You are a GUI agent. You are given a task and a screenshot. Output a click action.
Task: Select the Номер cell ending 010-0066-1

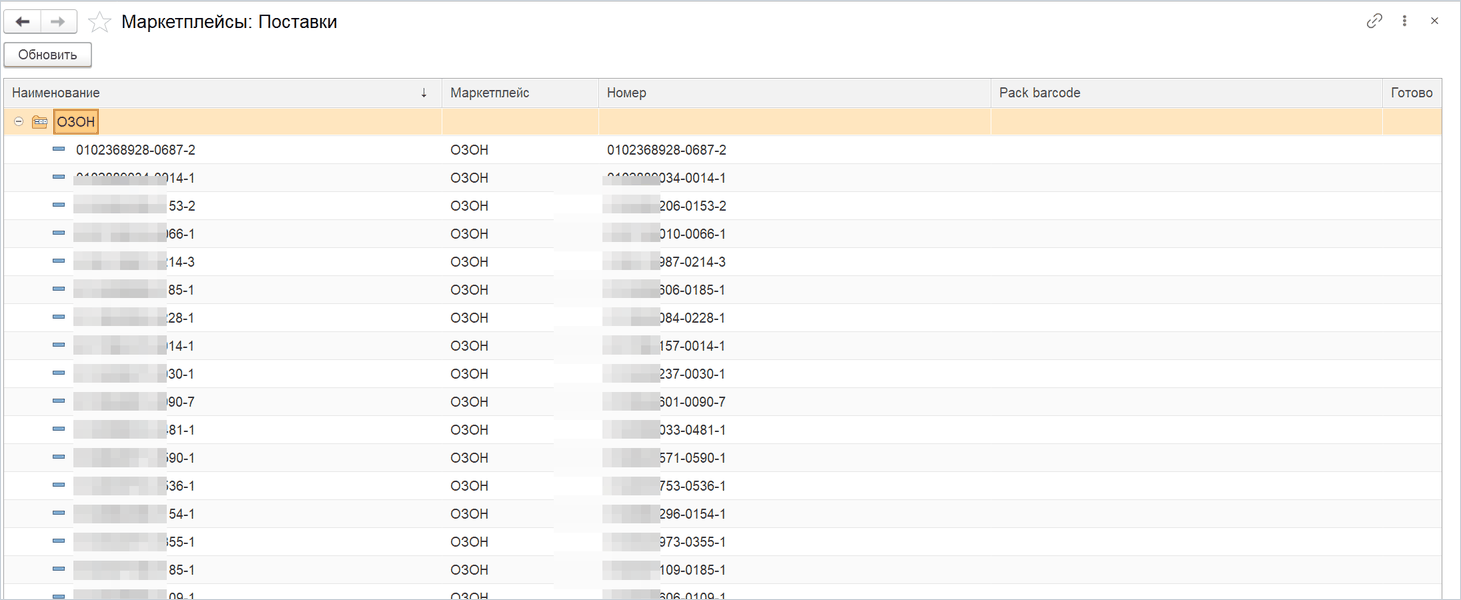point(667,234)
